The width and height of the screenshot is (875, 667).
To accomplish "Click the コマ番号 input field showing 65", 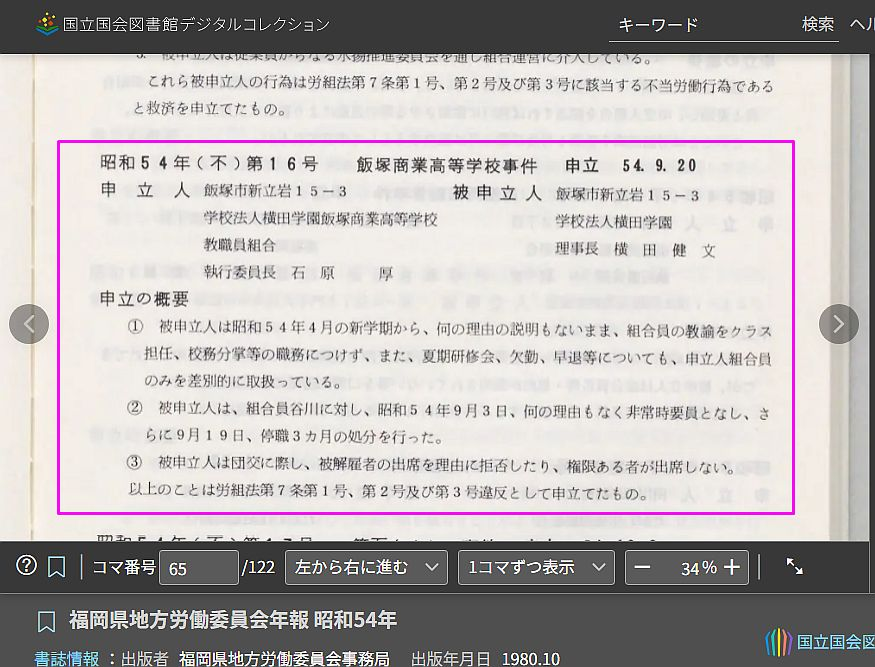I will 199,568.
